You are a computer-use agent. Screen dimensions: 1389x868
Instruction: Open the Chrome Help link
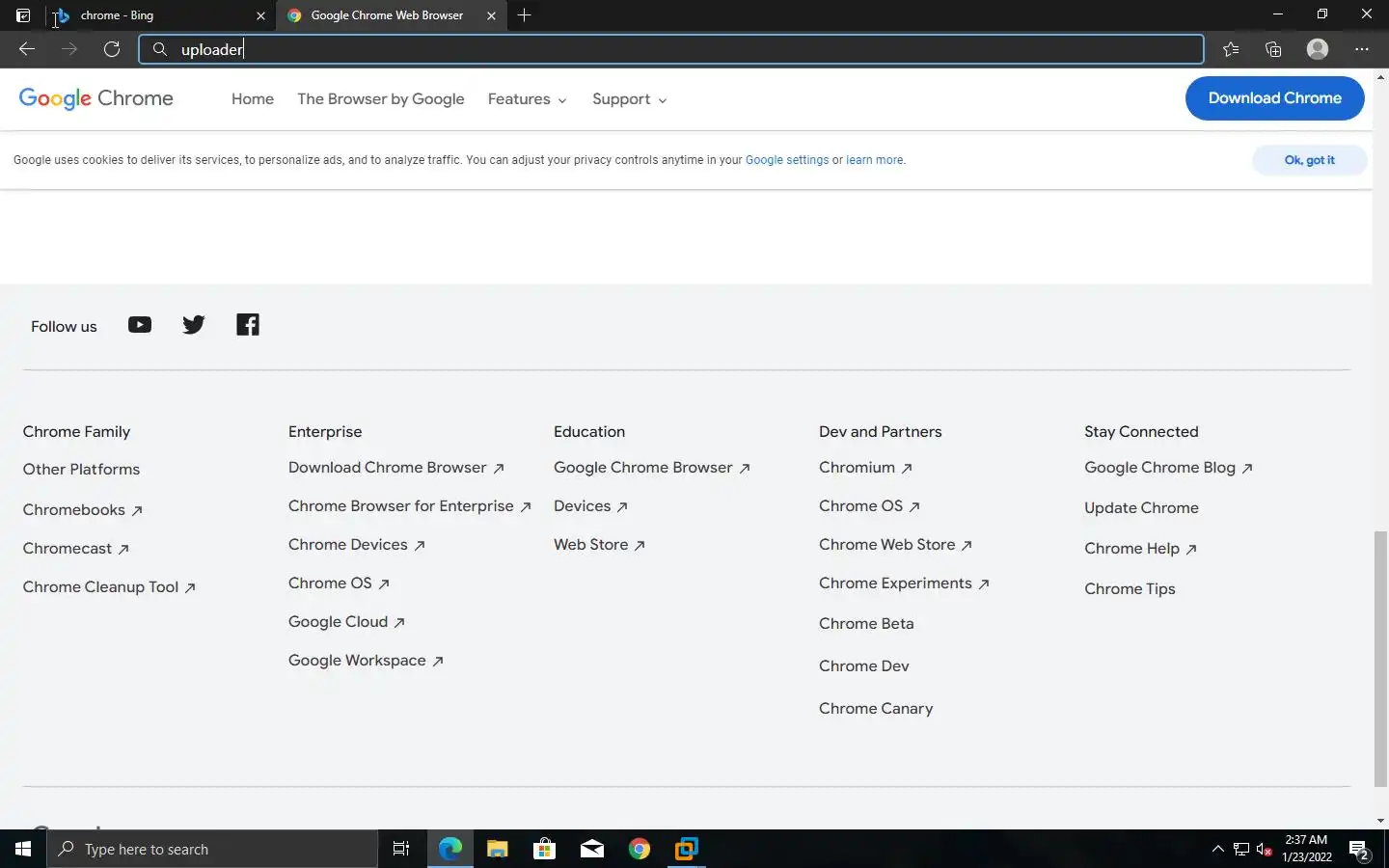(x=1141, y=549)
